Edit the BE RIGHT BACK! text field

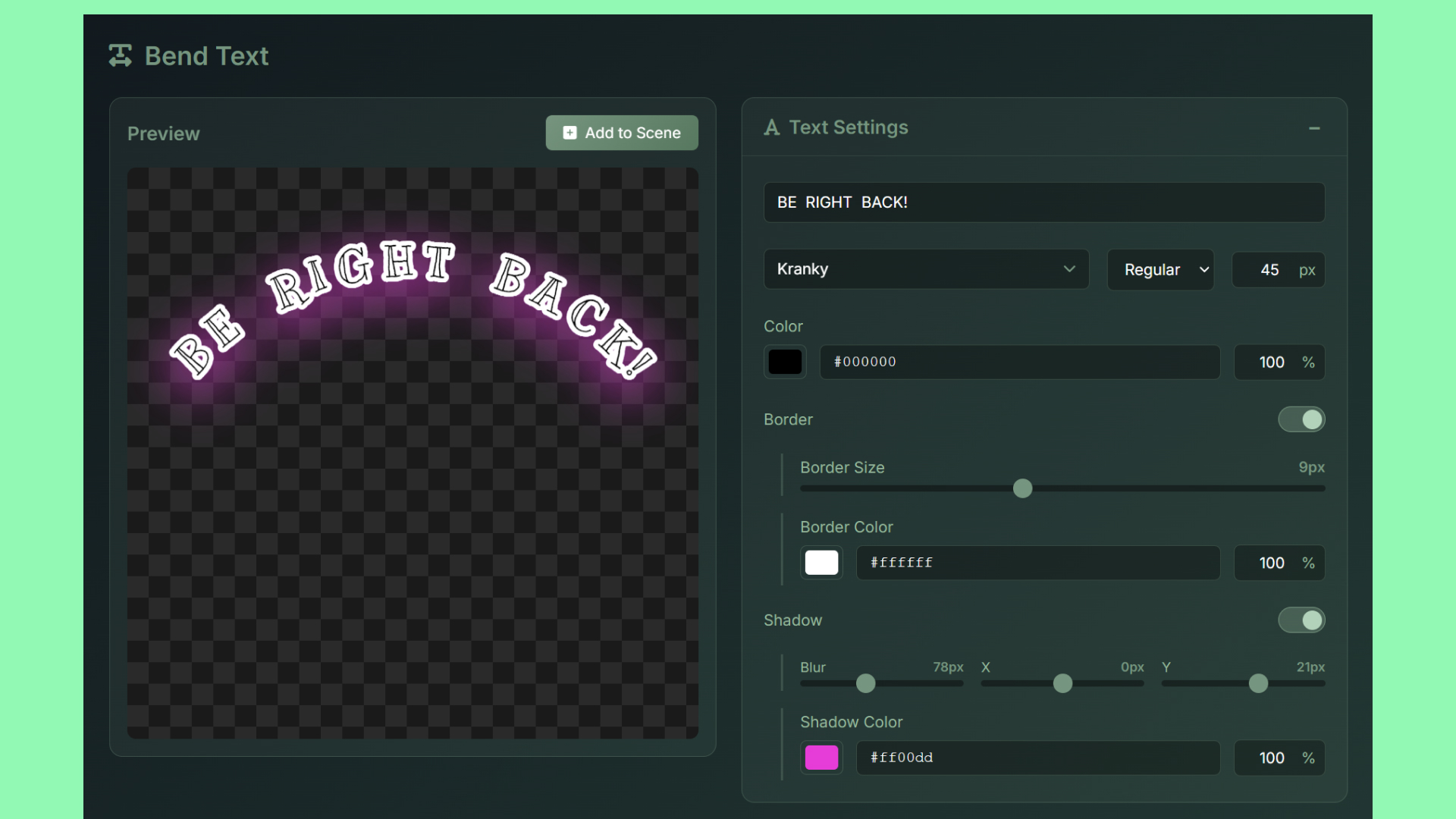pyautogui.click(x=1043, y=202)
